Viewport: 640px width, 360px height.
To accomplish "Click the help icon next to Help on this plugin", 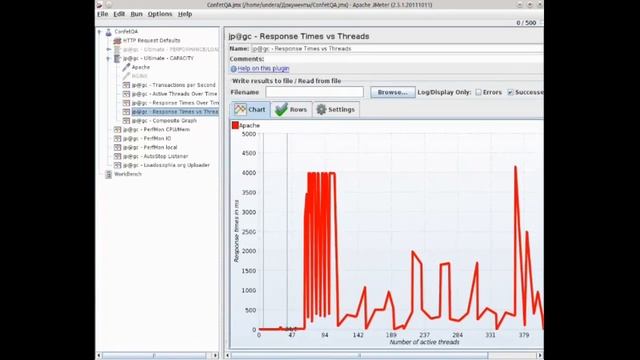I will click(233, 69).
